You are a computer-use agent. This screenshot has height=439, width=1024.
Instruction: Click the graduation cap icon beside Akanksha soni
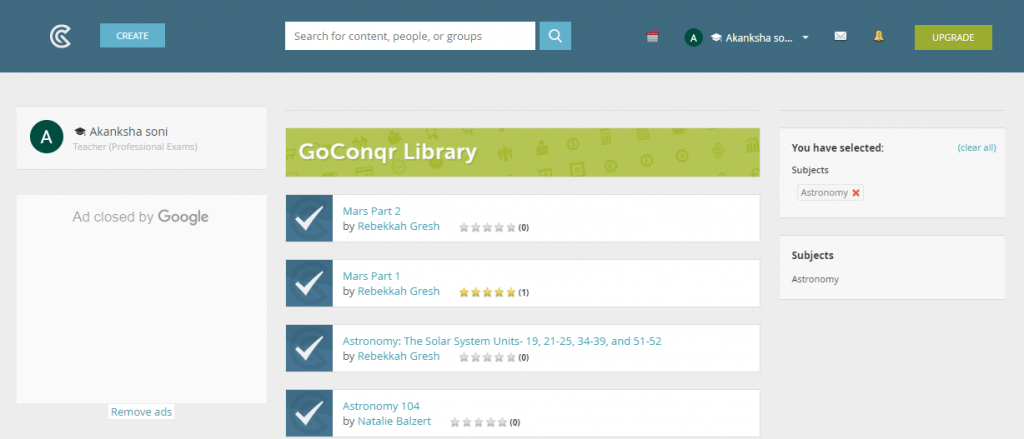(80, 132)
